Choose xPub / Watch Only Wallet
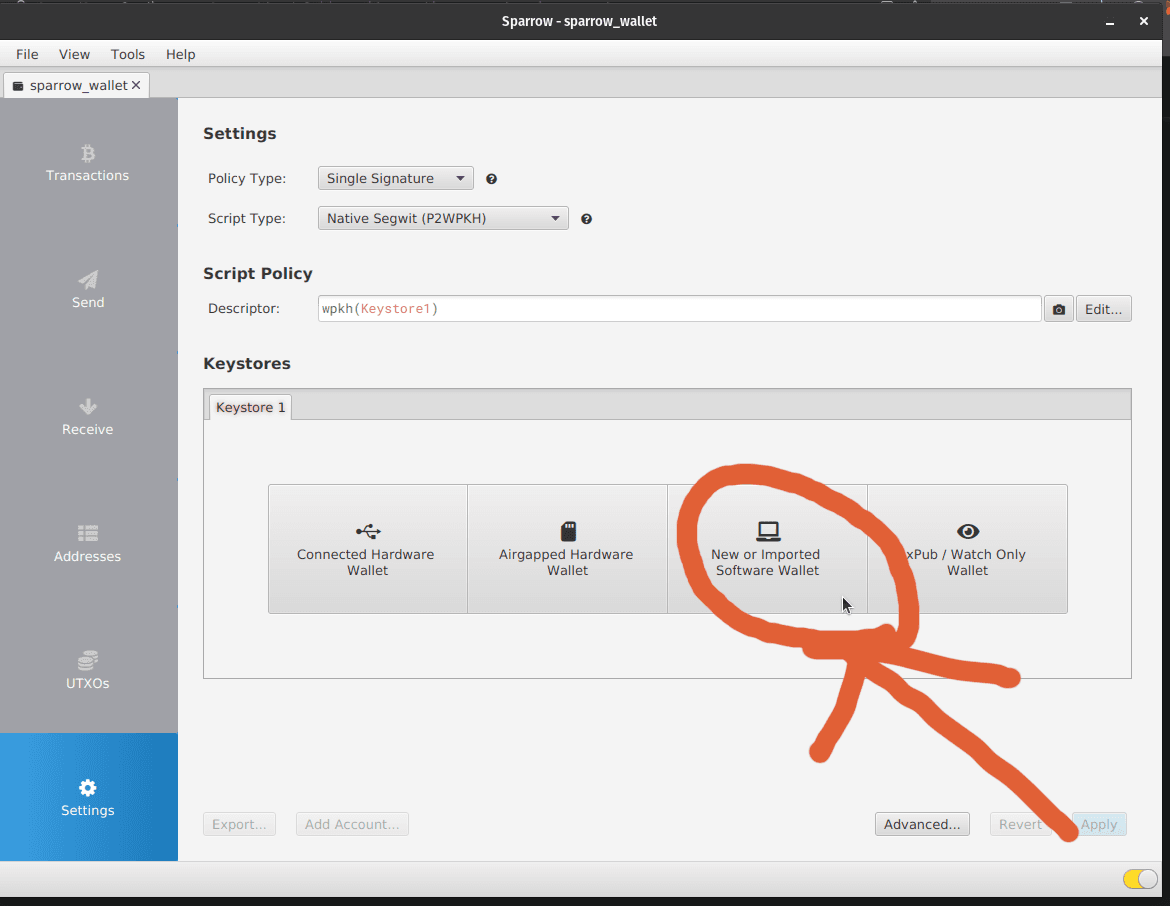The image size is (1170, 906). (967, 549)
